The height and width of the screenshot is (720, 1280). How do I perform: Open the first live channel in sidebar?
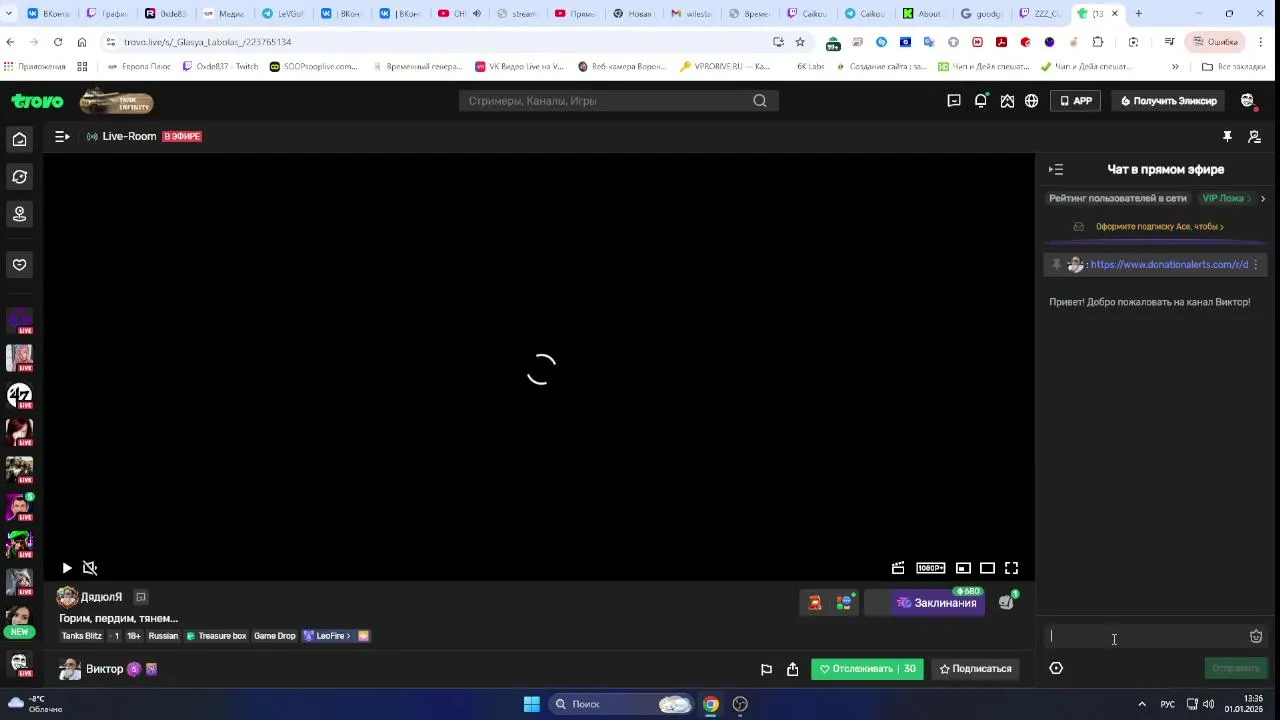click(x=19, y=321)
